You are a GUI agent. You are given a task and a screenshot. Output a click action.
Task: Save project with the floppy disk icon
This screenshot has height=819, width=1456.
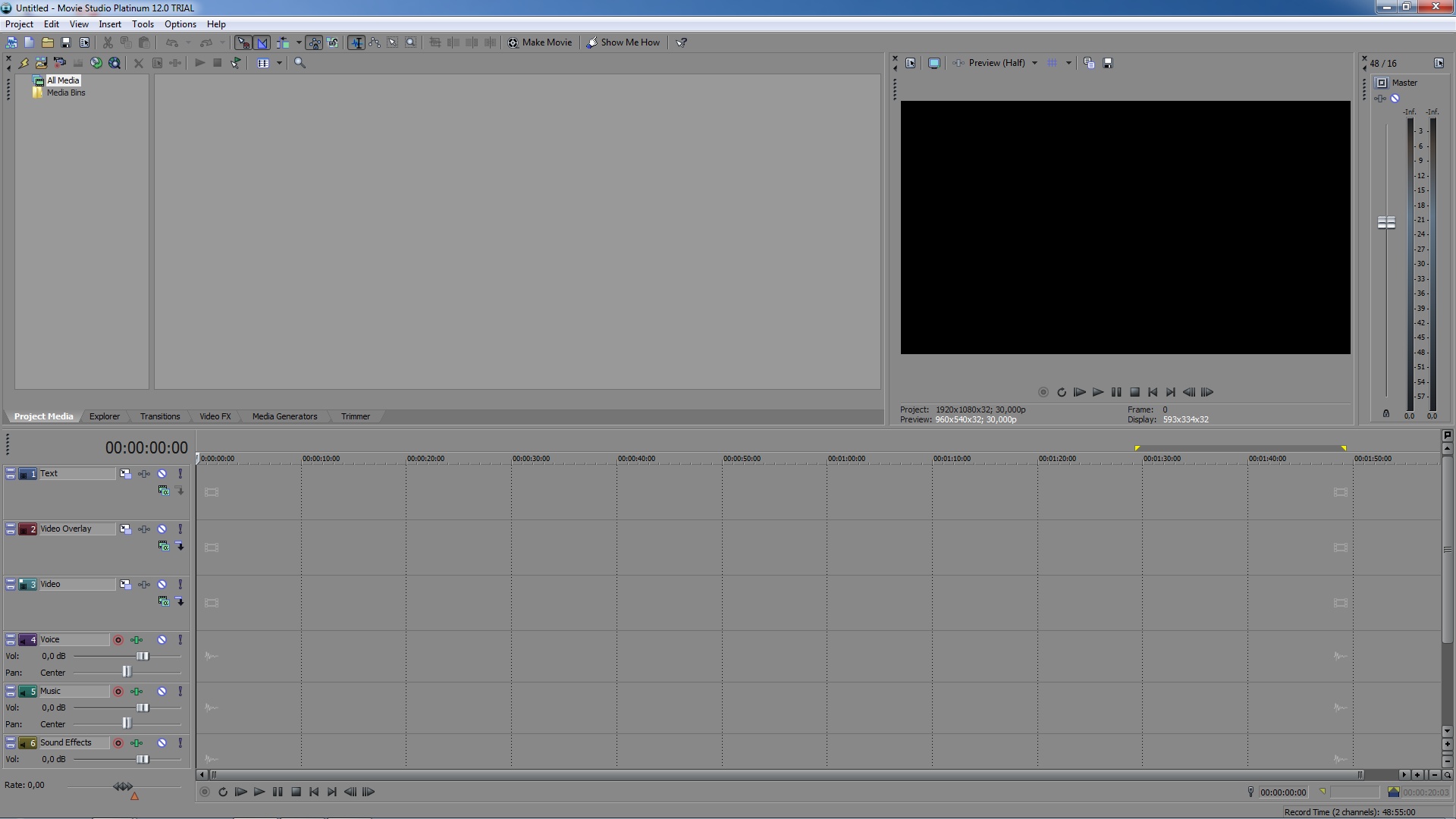(x=66, y=42)
